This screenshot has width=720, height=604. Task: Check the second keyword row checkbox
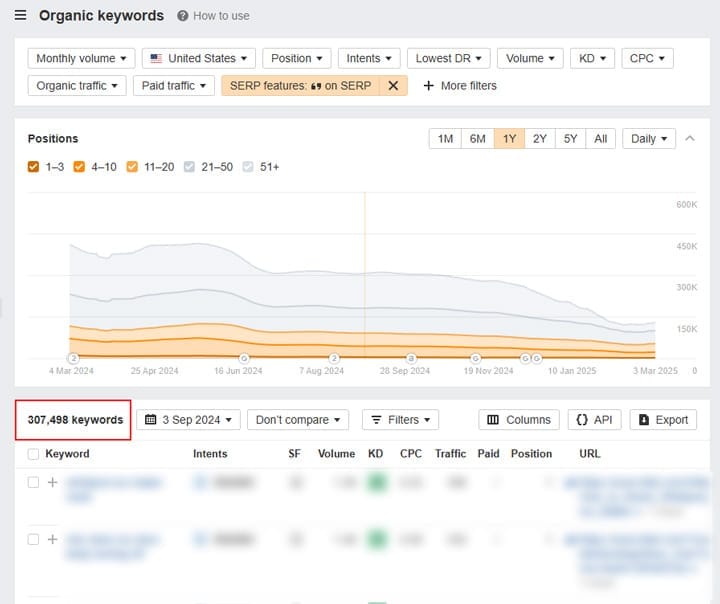(33, 539)
